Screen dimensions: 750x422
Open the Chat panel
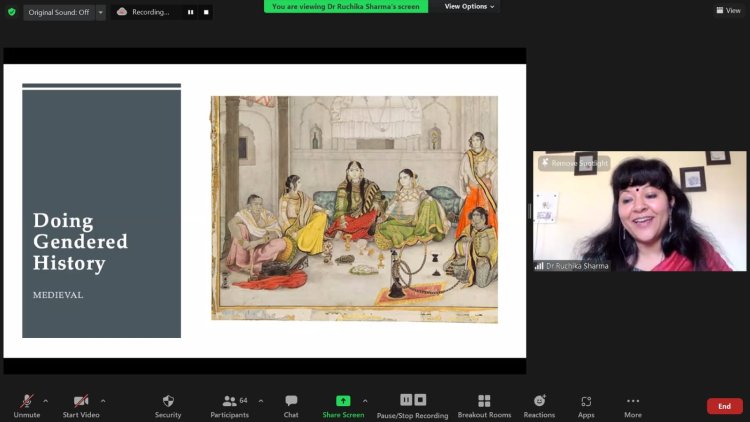tap(291, 406)
